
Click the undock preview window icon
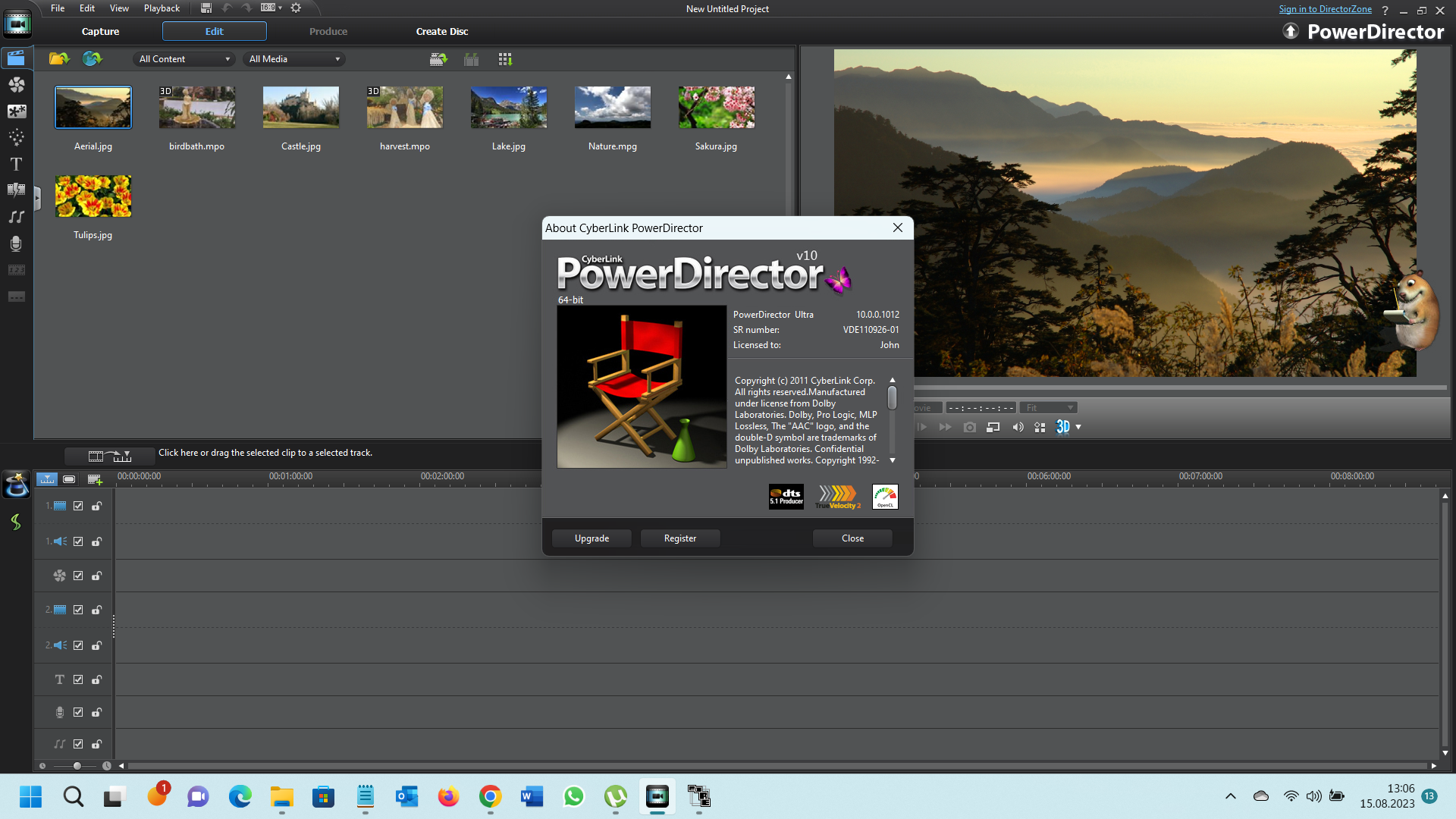click(993, 427)
